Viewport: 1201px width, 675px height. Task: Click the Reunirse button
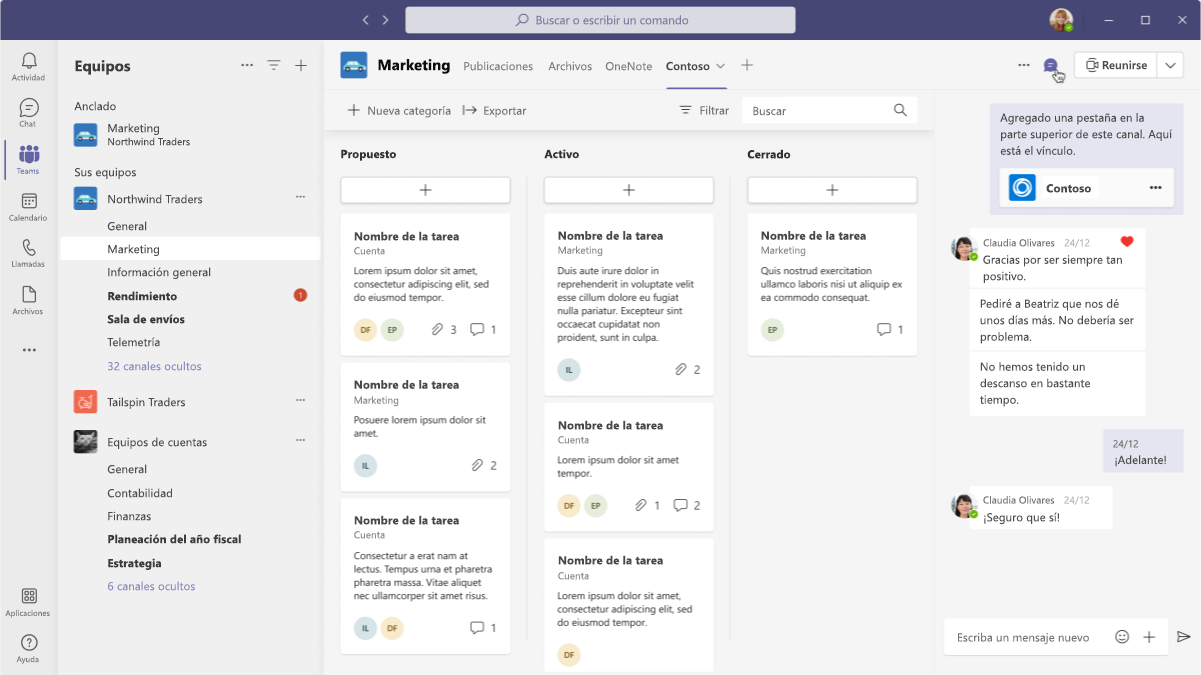pos(1116,65)
